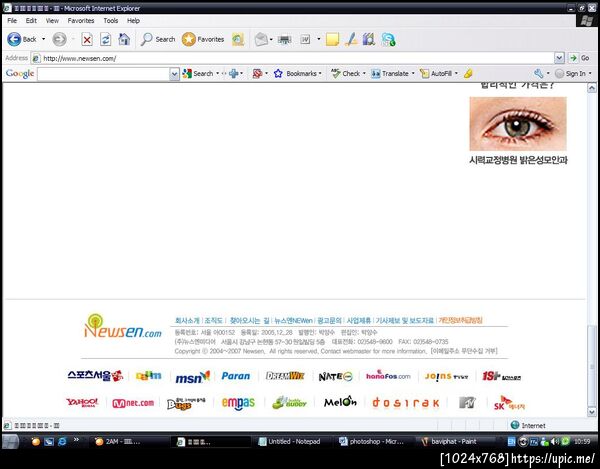Open the Tools menu
The image size is (600, 469).
(x=111, y=21)
